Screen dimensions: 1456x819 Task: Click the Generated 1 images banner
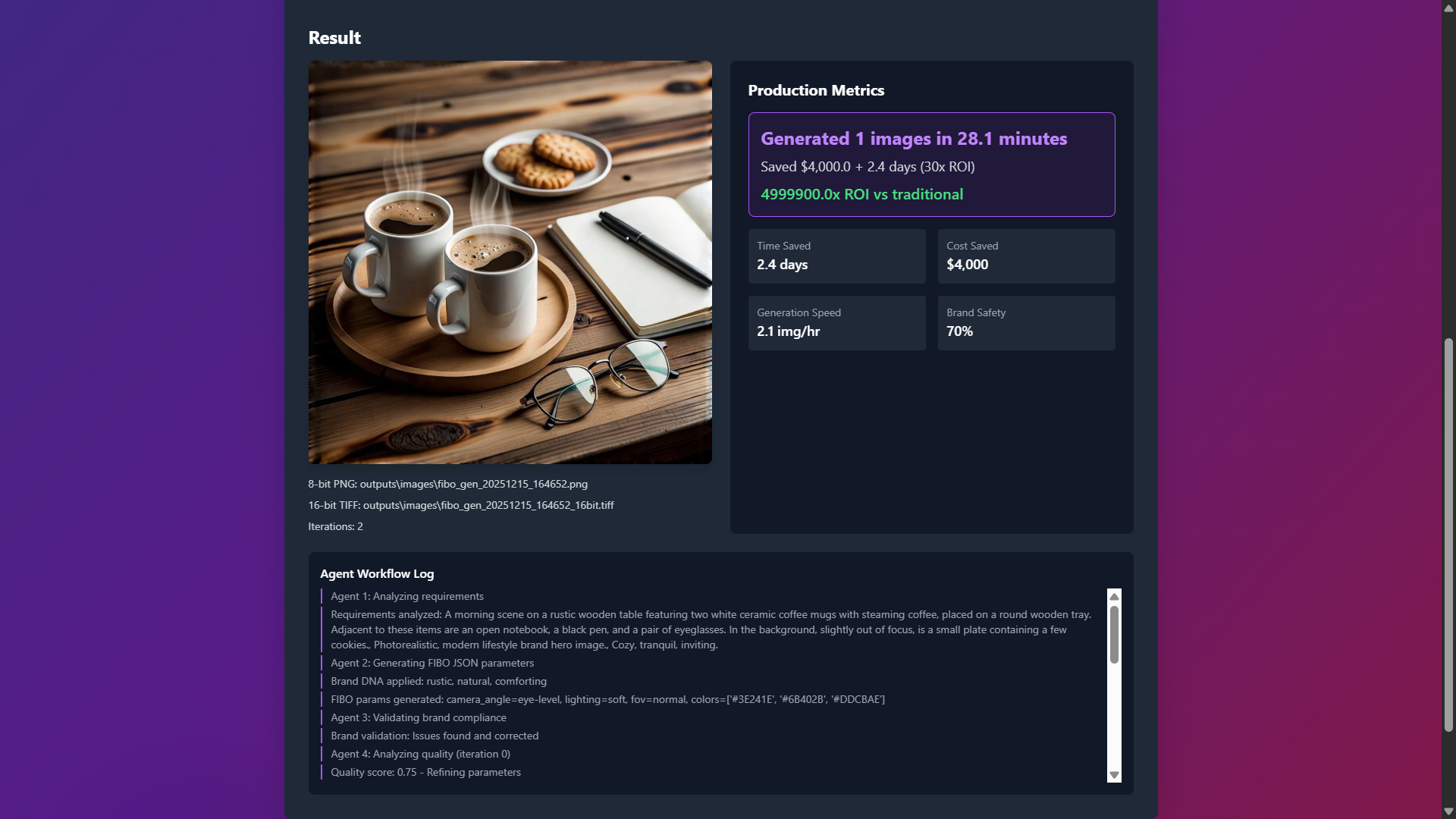[913, 139]
